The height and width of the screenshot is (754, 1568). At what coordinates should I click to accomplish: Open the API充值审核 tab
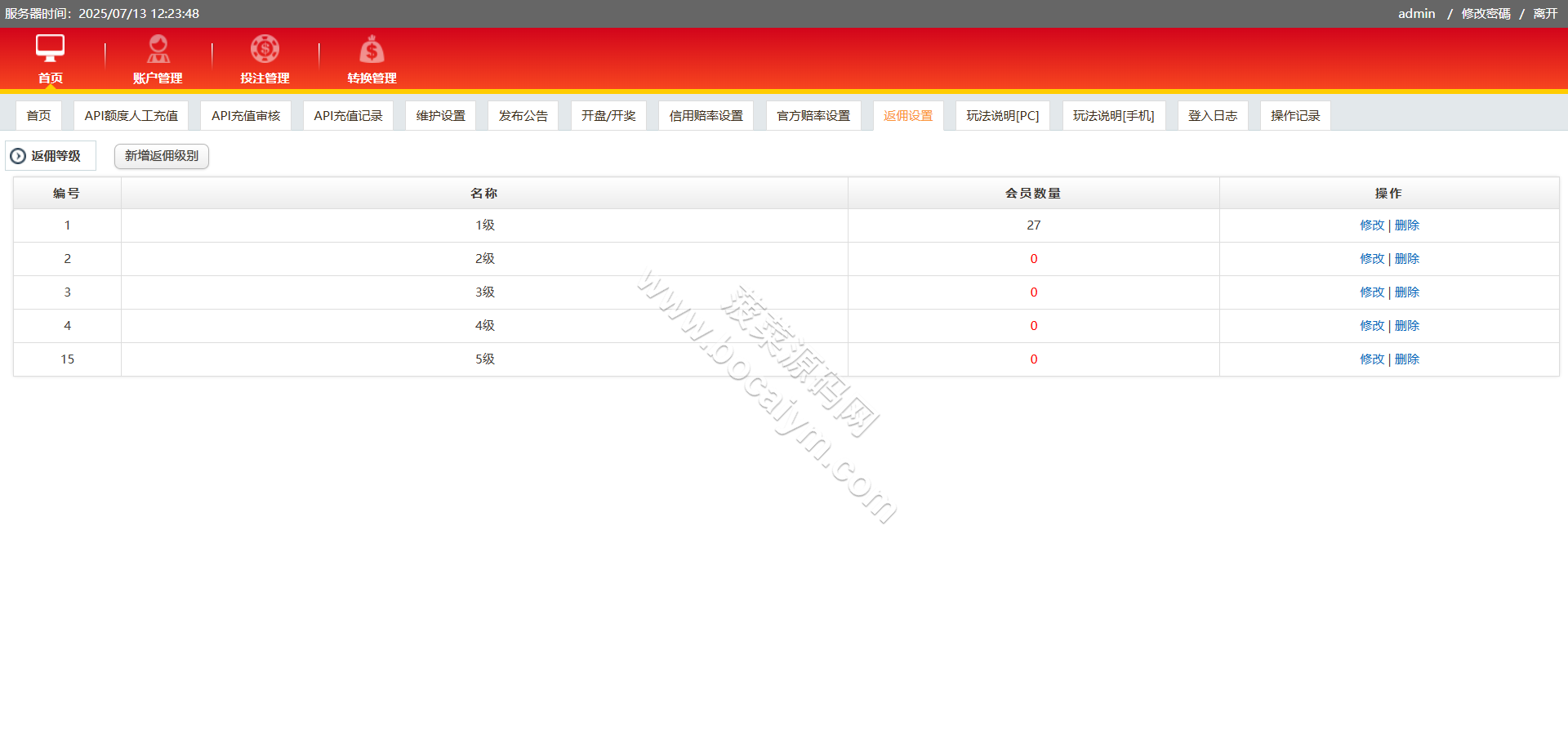point(246,116)
